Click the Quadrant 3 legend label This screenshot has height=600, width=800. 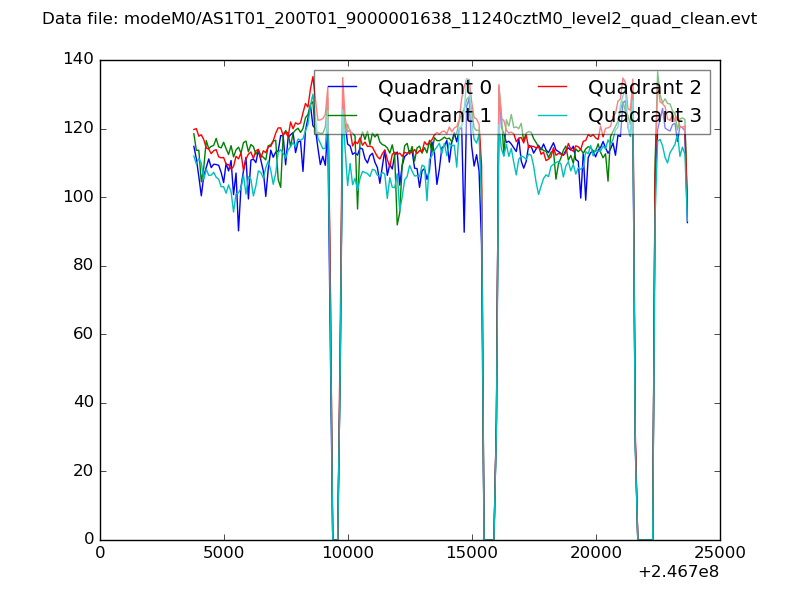pyautogui.click(x=644, y=115)
